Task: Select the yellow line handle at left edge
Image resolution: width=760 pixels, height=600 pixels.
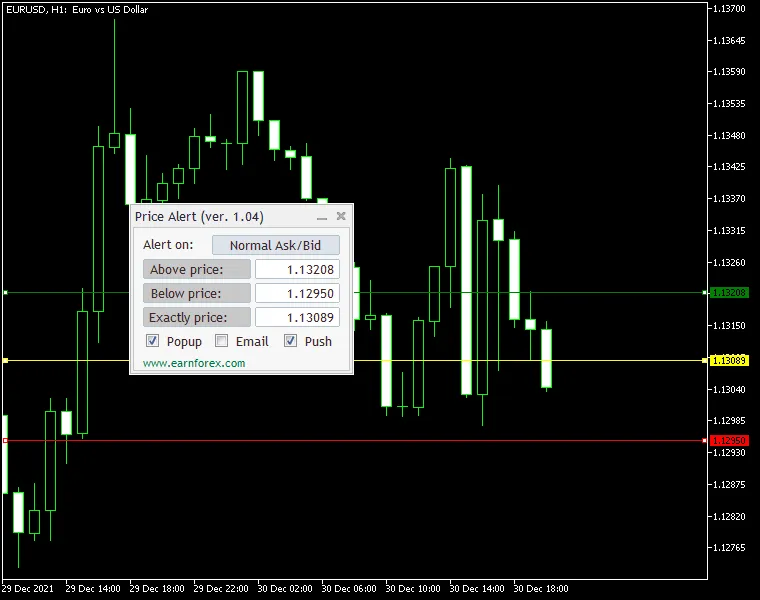Action: point(5,360)
